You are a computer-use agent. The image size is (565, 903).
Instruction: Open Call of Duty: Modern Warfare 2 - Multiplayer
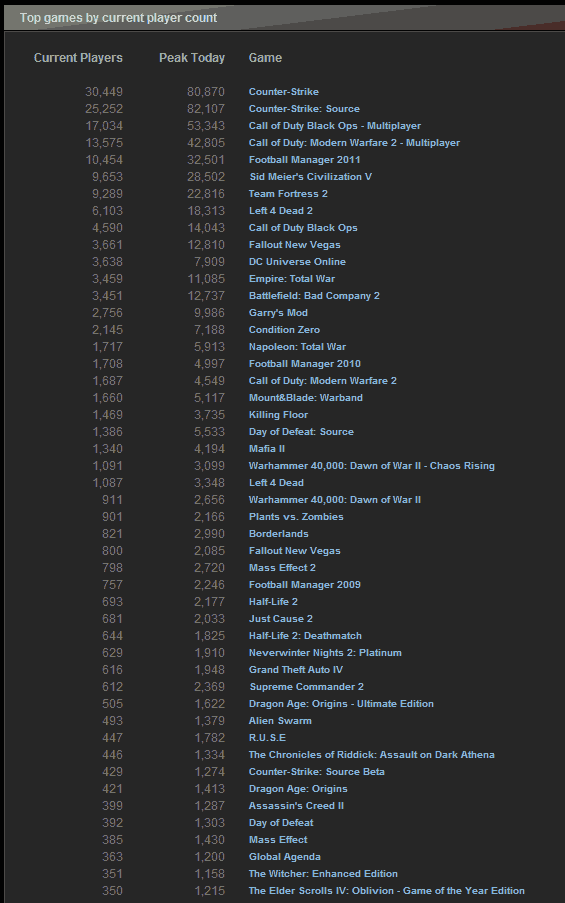[354, 143]
